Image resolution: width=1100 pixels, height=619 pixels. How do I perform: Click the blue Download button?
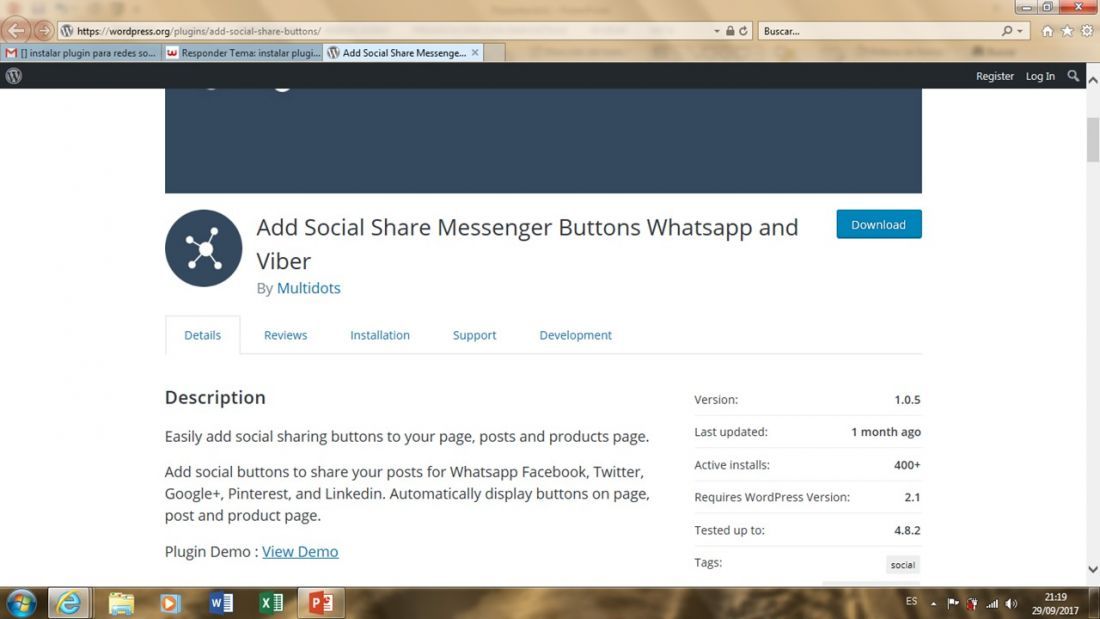(x=878, y=224)
